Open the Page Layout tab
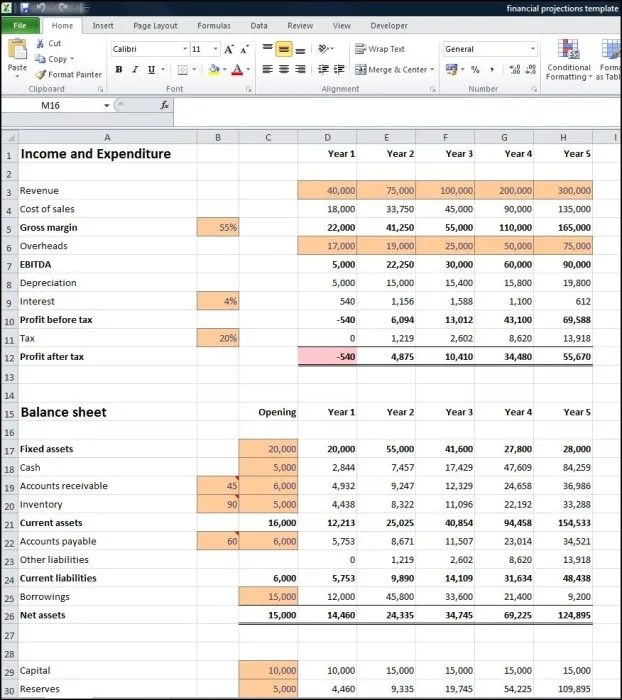622x700 pixels. tap(155, 25)
